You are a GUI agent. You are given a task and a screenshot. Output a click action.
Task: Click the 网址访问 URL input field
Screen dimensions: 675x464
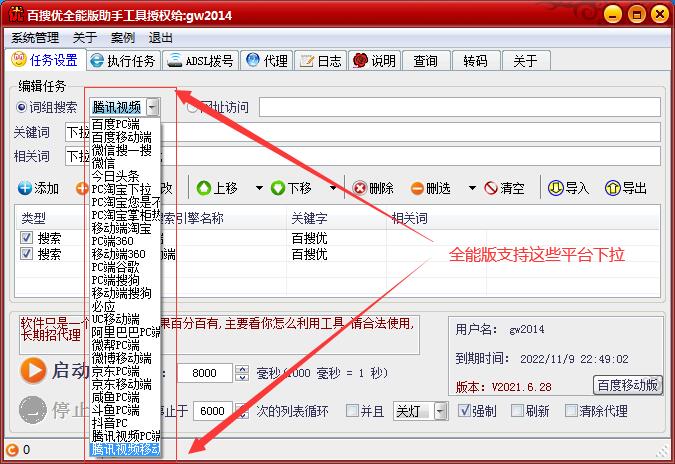460,107
